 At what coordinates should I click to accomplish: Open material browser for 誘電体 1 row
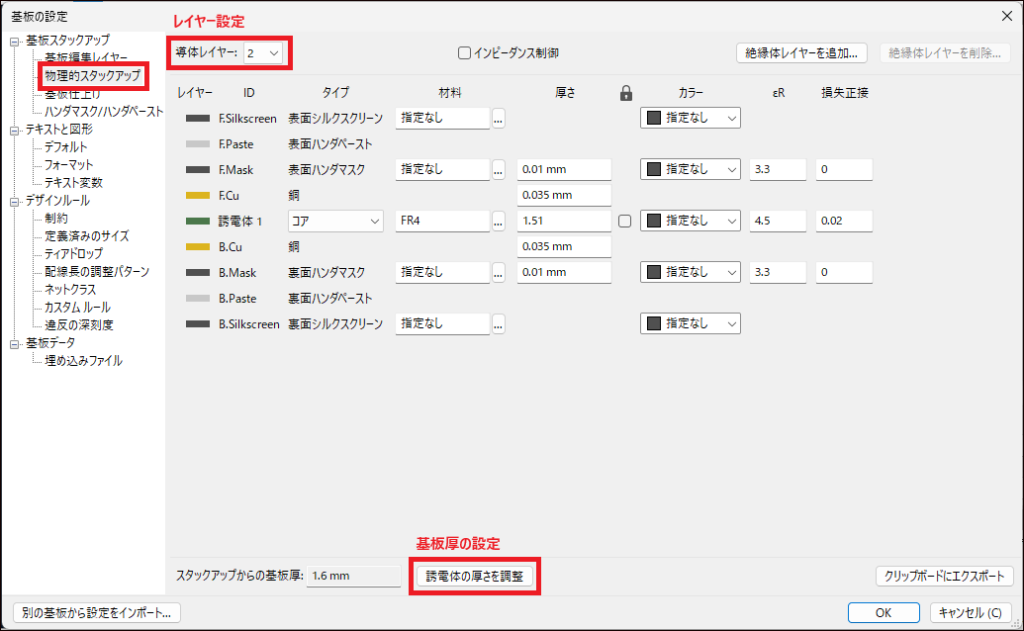tap(498, 221)
